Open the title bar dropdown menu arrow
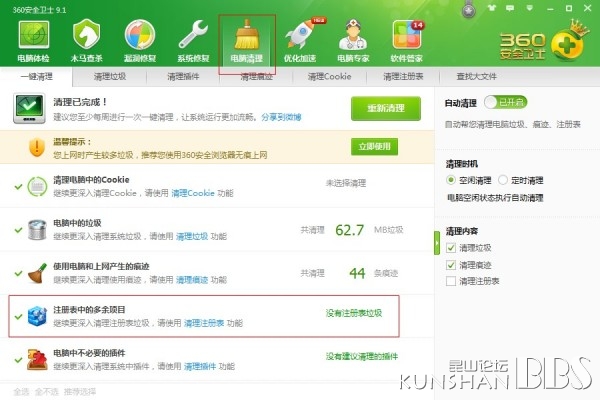Image resolution: width=600 pixels, height=400 pixels. click(530, 8)
